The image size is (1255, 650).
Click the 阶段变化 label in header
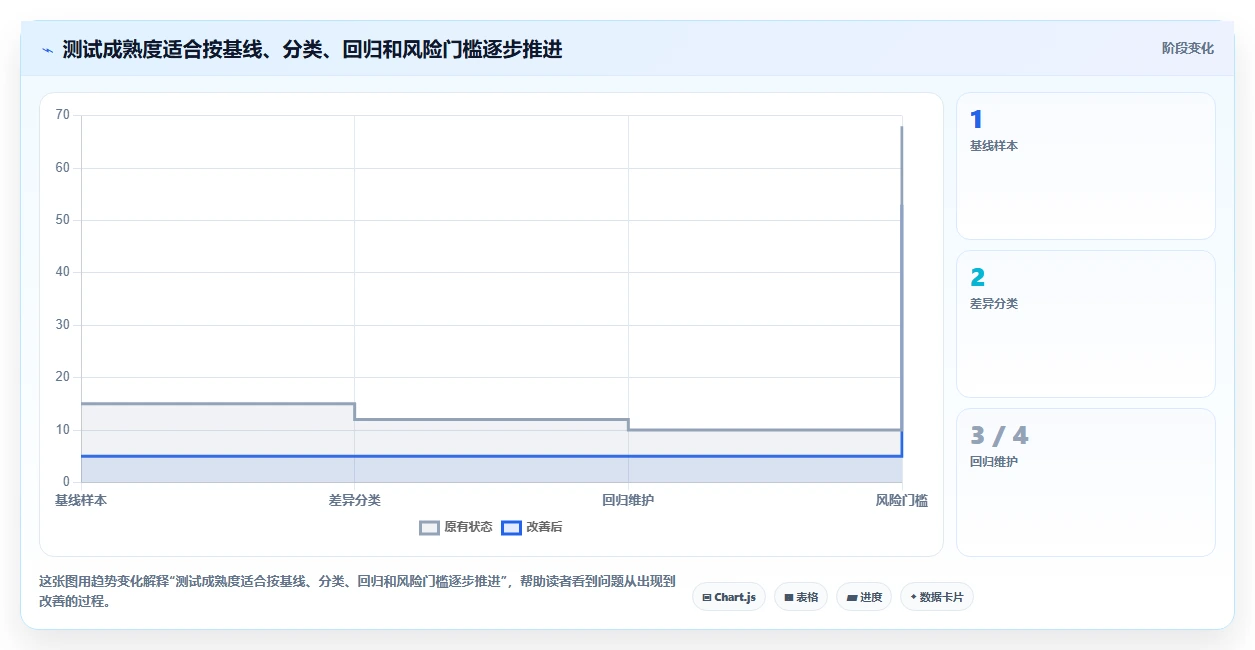coord(1188,48)
